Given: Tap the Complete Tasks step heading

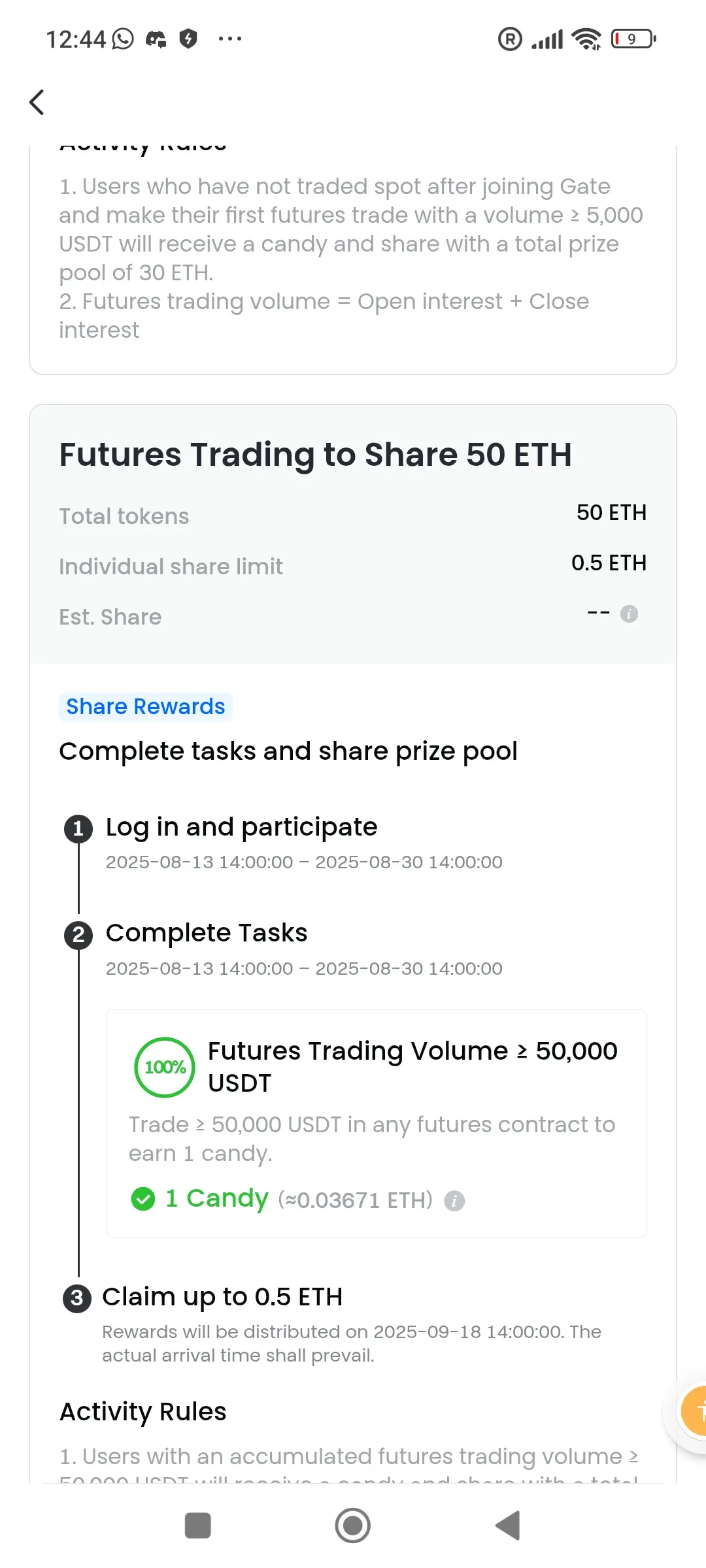Looking at the screenshot, I should (207, 933).
